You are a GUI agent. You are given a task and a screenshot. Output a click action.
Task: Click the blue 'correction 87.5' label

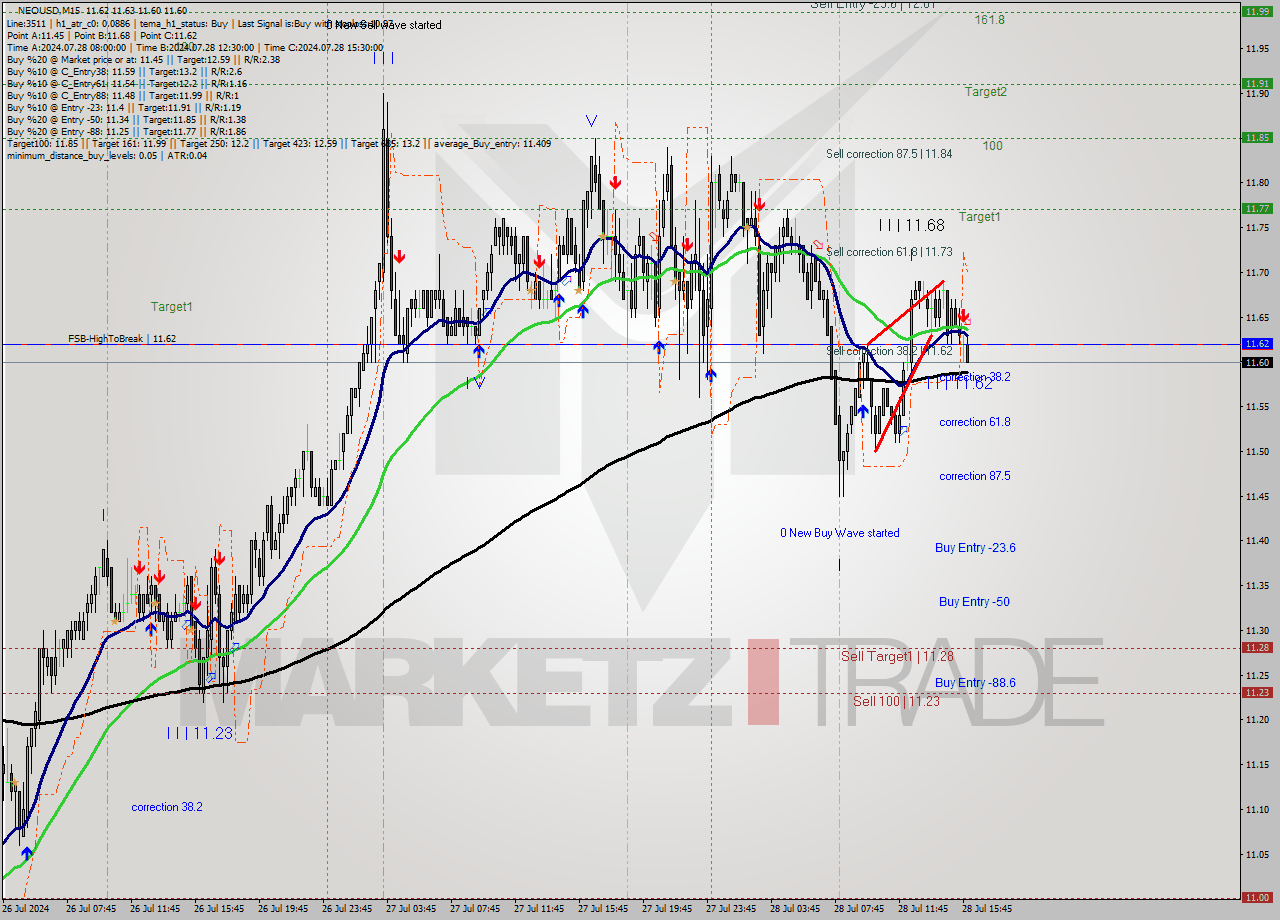pos(974,476)
